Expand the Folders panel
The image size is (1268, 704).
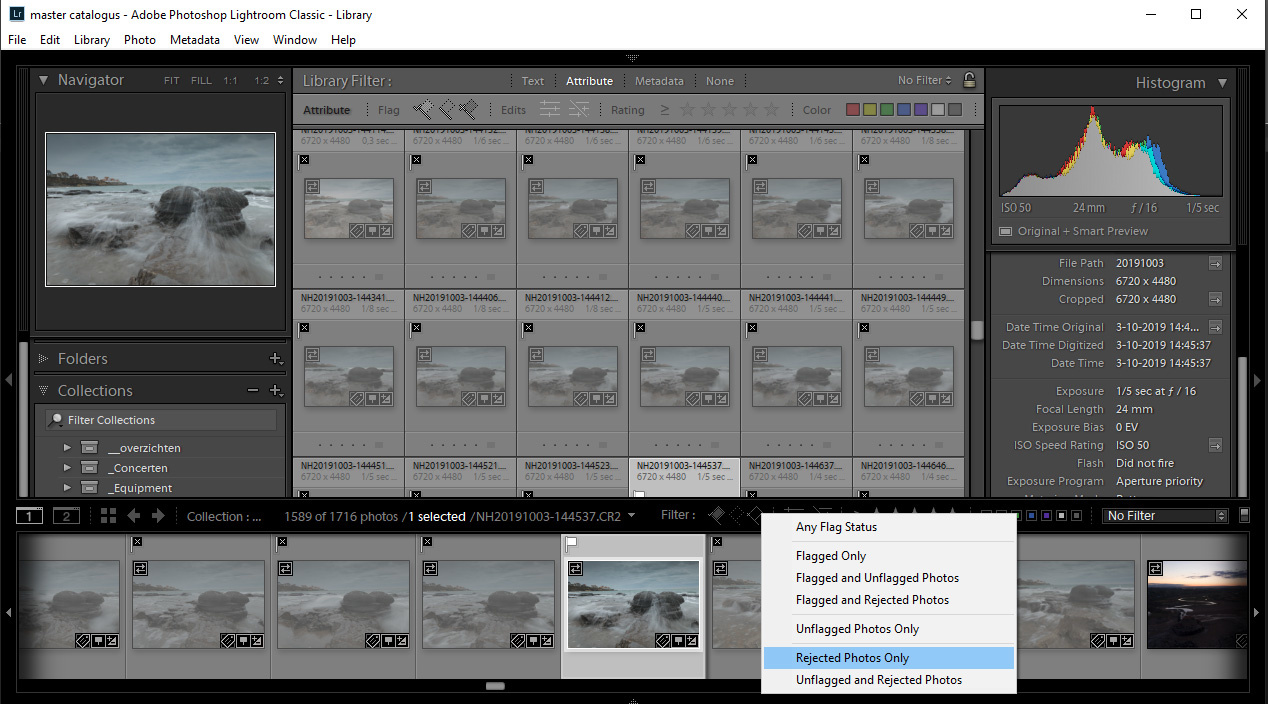point(43,359)
